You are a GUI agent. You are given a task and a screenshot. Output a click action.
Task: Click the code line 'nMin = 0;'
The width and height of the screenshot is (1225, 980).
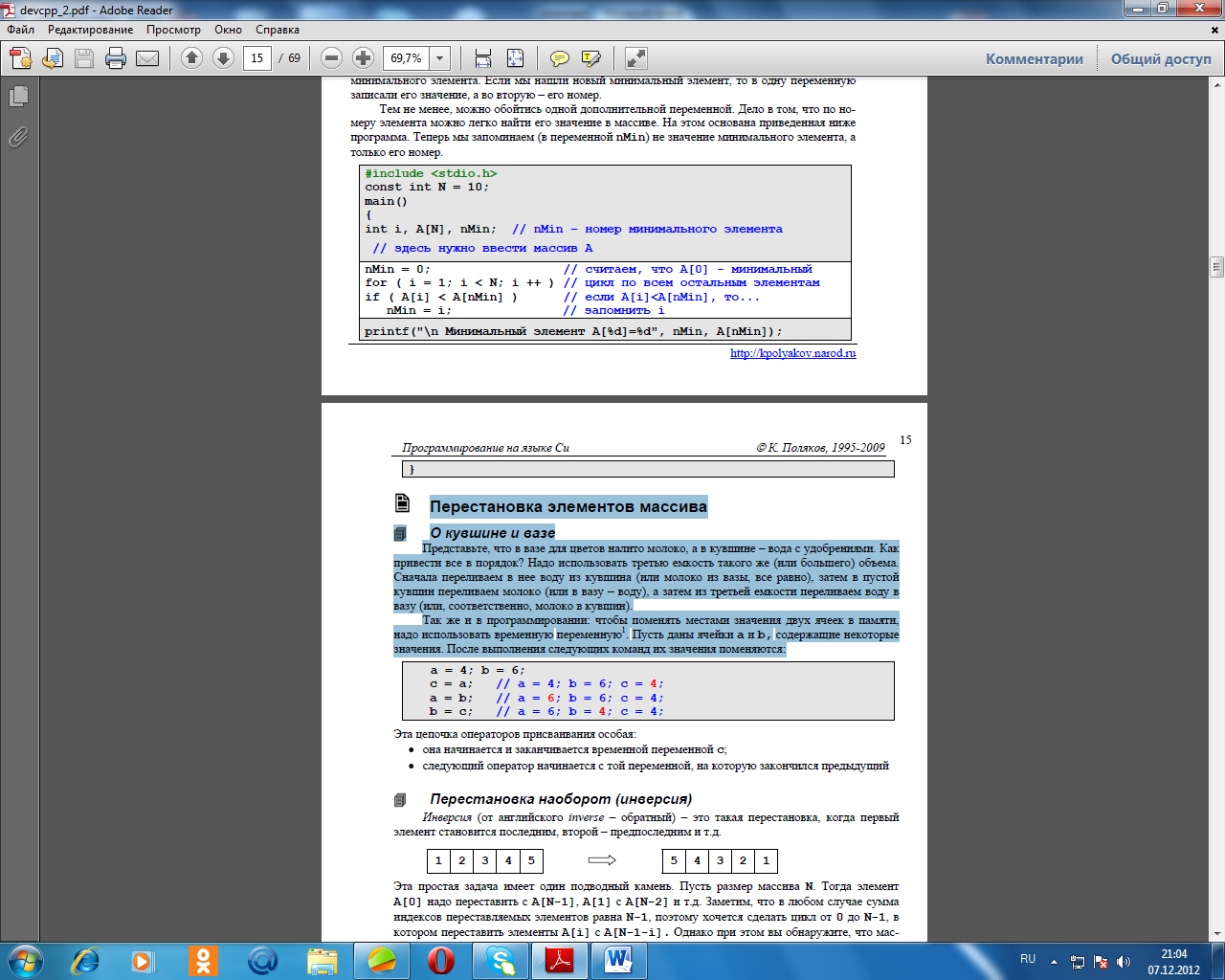[x=397, y=269]
